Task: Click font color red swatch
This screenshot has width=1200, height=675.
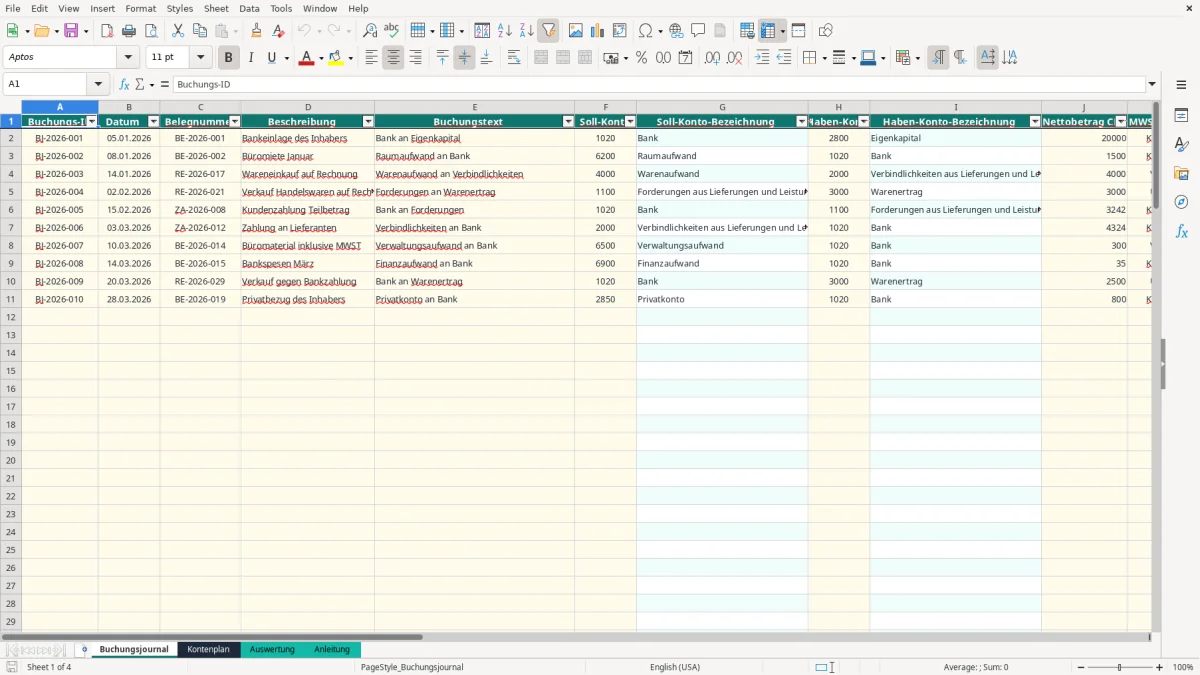Action: coord(306,58)
